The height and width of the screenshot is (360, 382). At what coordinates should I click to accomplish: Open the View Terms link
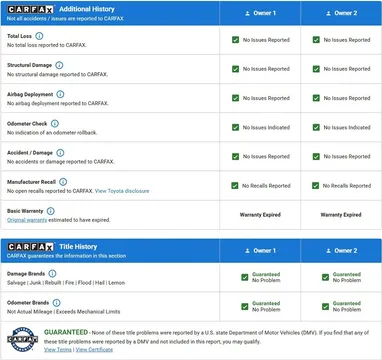point(58,349)
